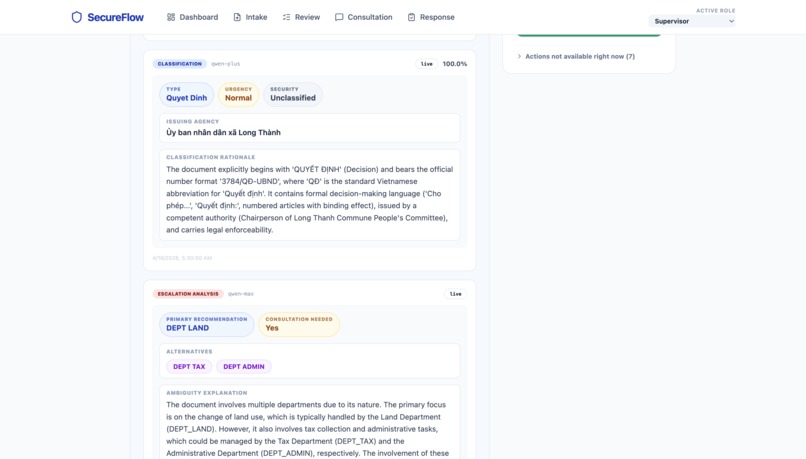
Task: Click the classification timestamp text
Action: pyautogui.click(x=182, y=258)
